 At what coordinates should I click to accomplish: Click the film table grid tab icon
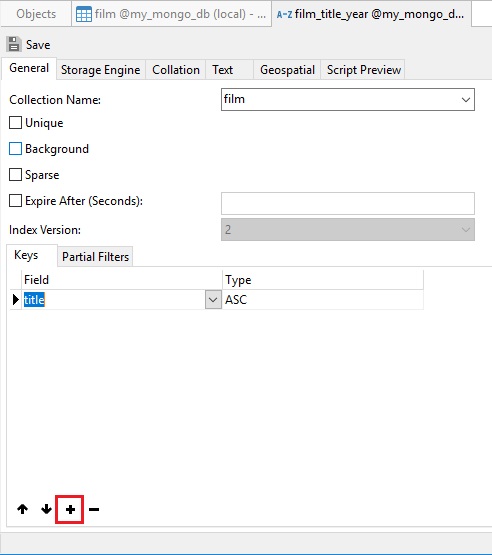(84, 14)
